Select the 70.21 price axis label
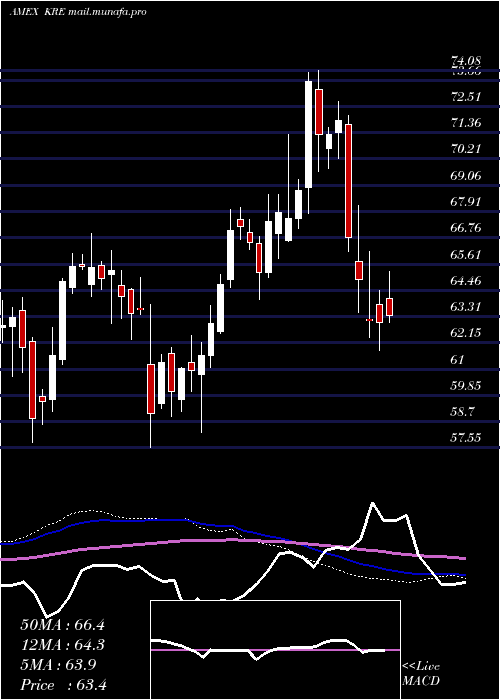Viewport: 500px width, 700px height. [x=466, y=149]
